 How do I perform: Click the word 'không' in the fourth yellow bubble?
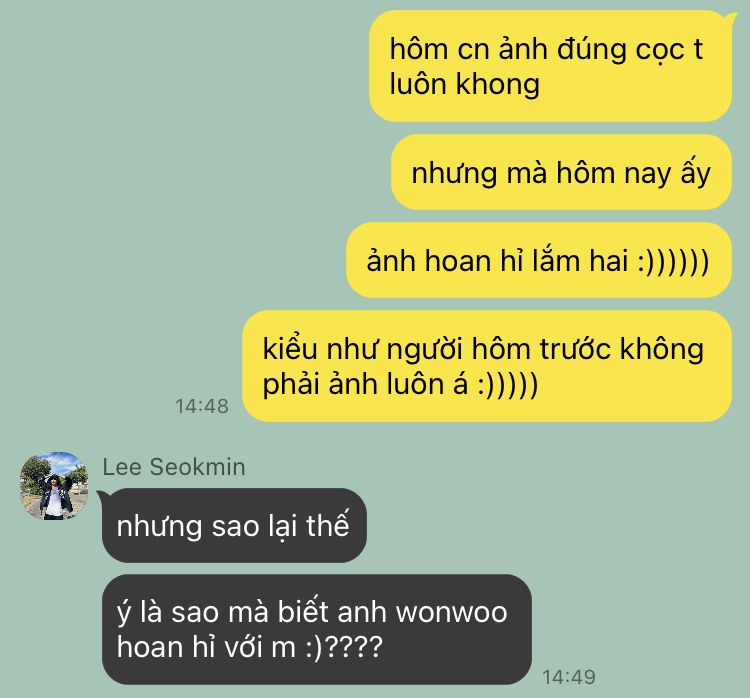coord(662,349)
